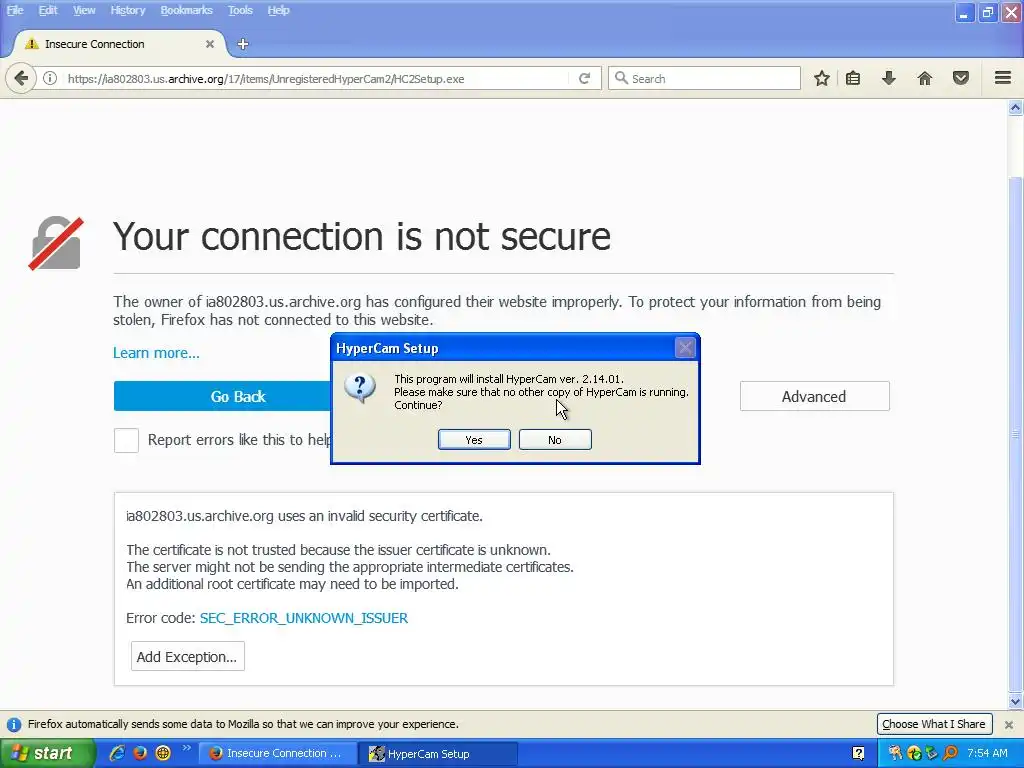Minimize the Firefox window
The height and width of the screenshot is (768, 1024).
click(x=964, y=12)
